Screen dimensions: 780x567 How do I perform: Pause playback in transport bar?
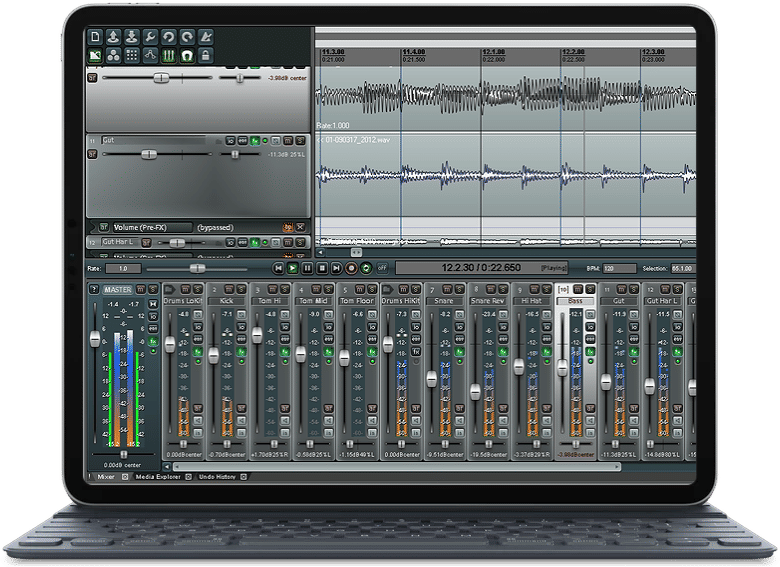(307, 269)
